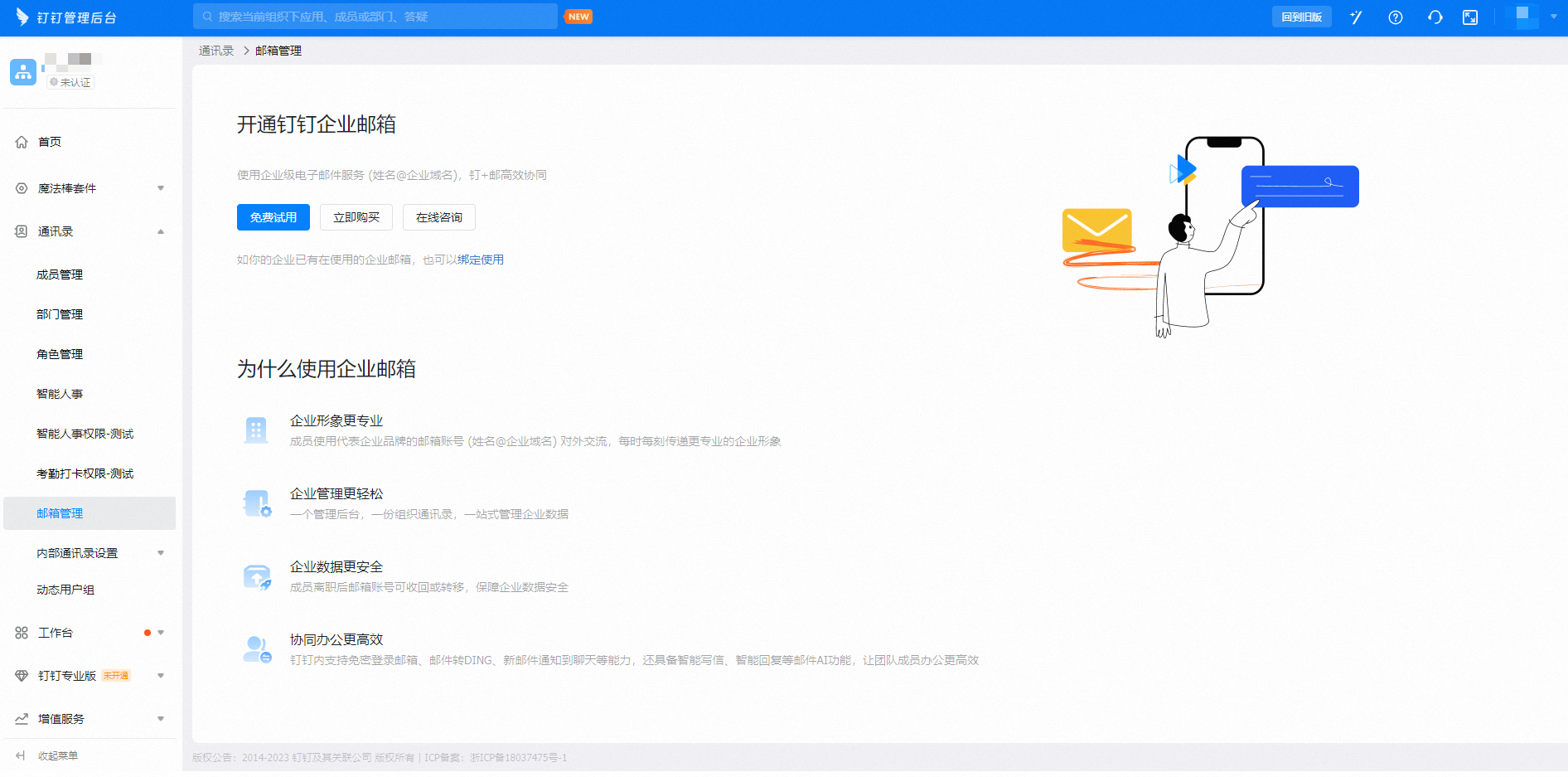Viewport: 1568px width, 777px height.
Task: Click the 收起菜单 collapse icon
Action: [x=21, y=755]
